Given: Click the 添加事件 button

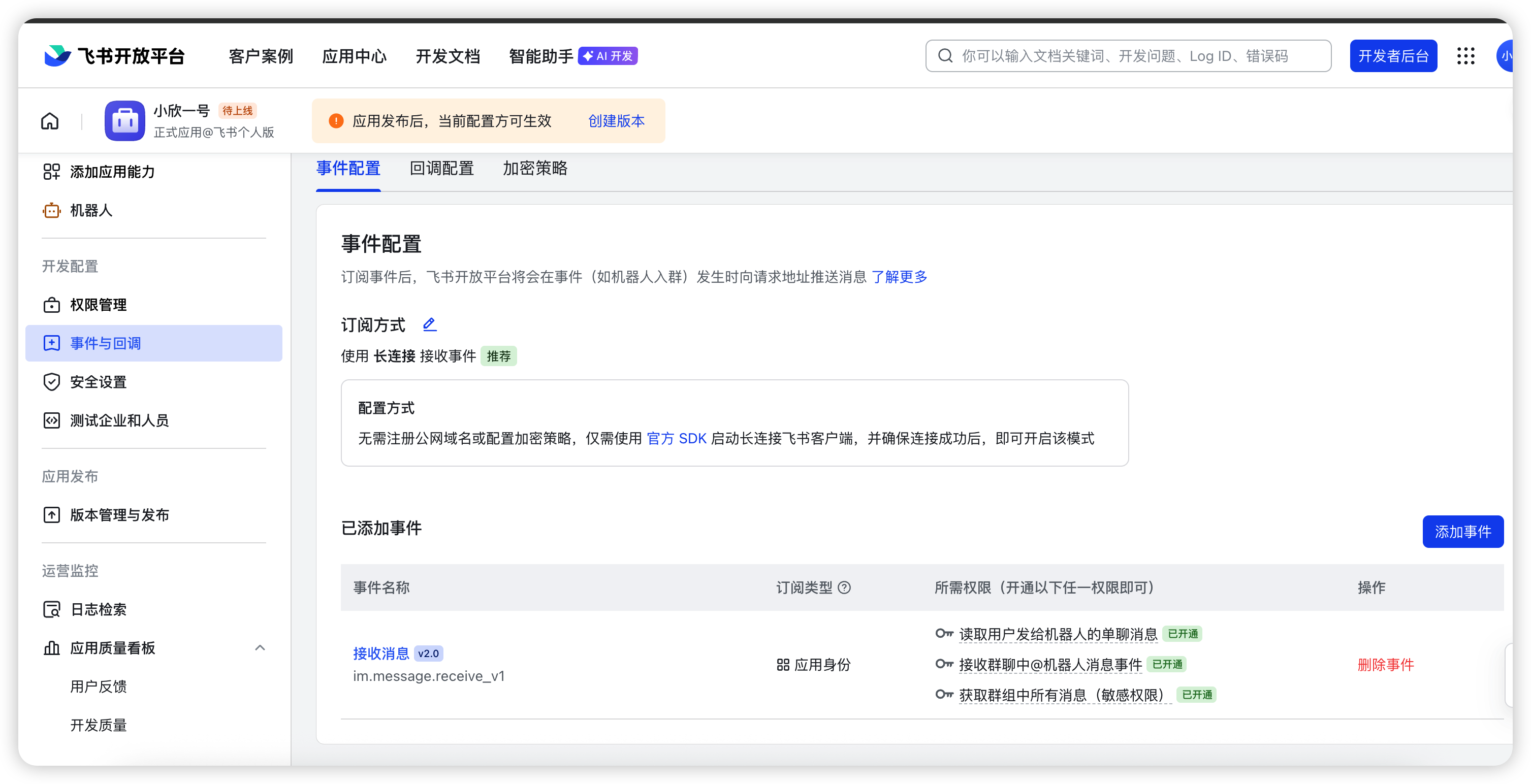Looking at the screenshot, I should click(x=1462, y=532).
